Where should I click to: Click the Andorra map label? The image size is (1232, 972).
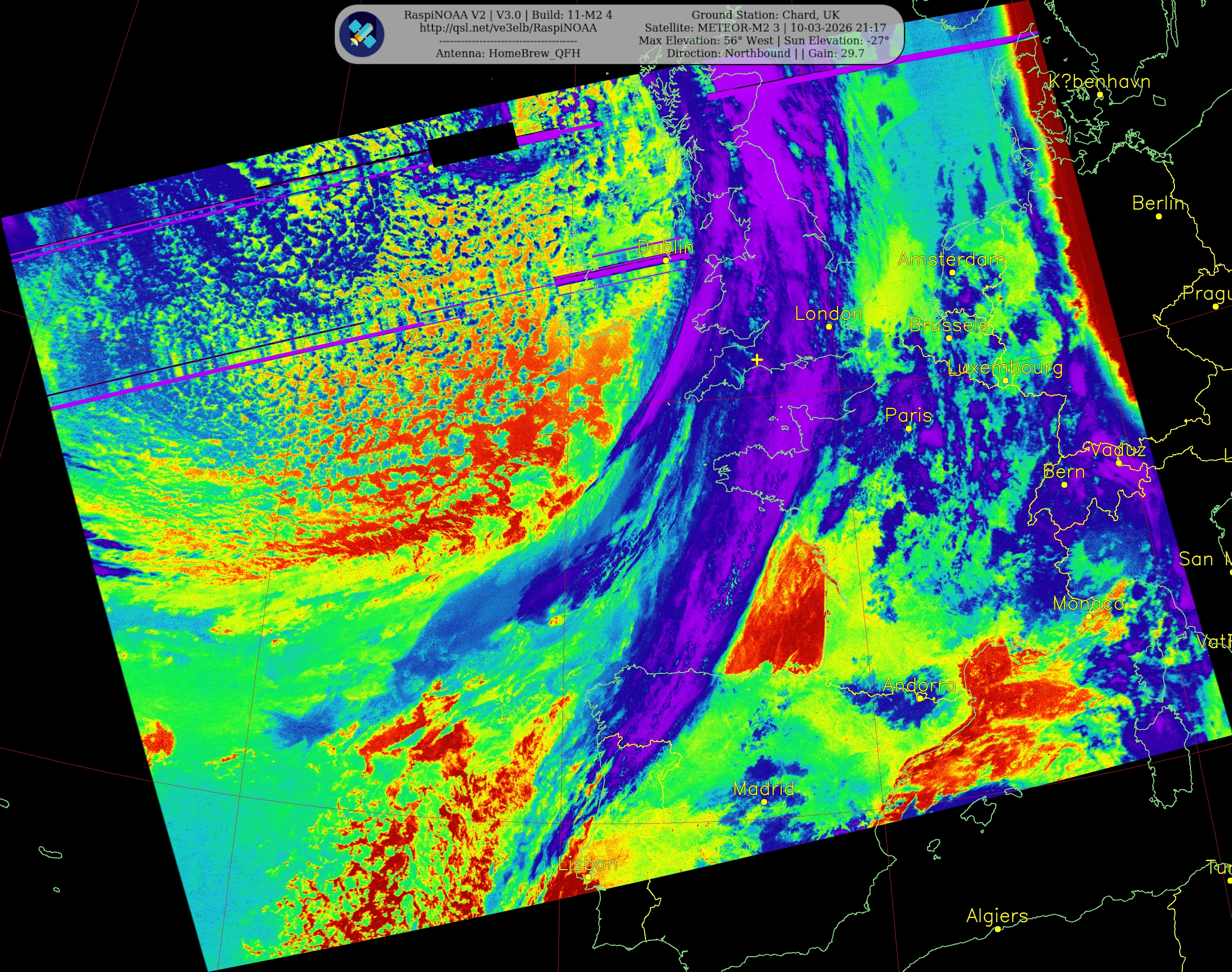point(919,685)
